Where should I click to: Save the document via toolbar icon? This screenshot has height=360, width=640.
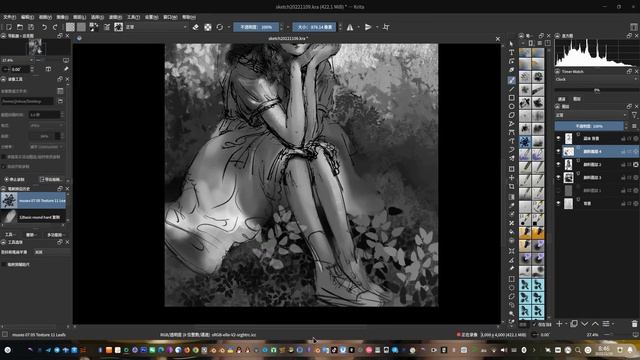(x=31, y=27)
